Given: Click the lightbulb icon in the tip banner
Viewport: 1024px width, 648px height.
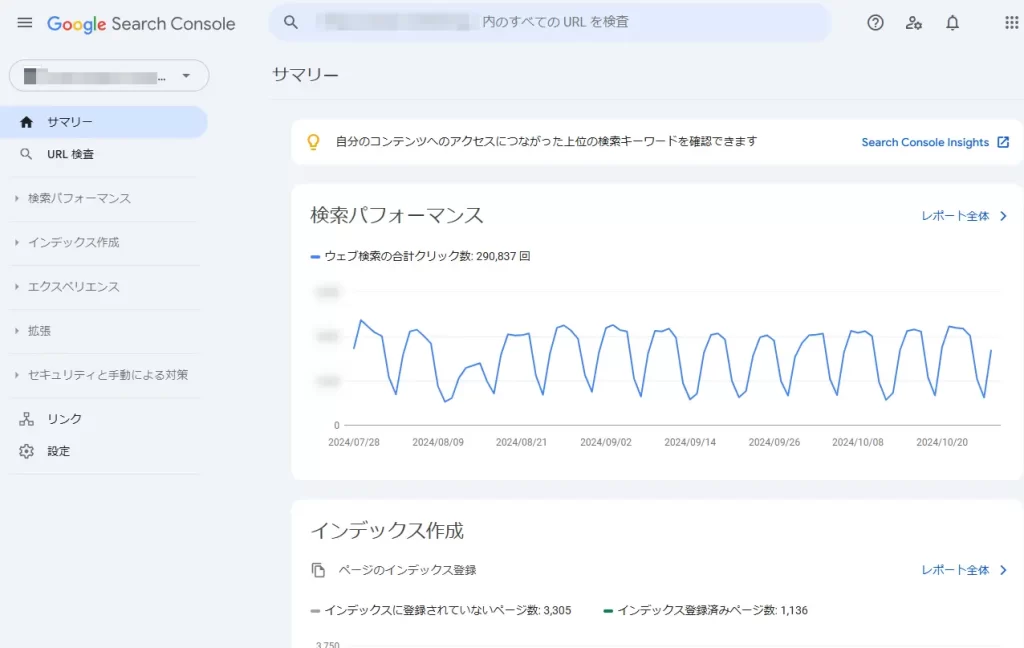Looking at the screenshot, I should [x=313, y=142].
